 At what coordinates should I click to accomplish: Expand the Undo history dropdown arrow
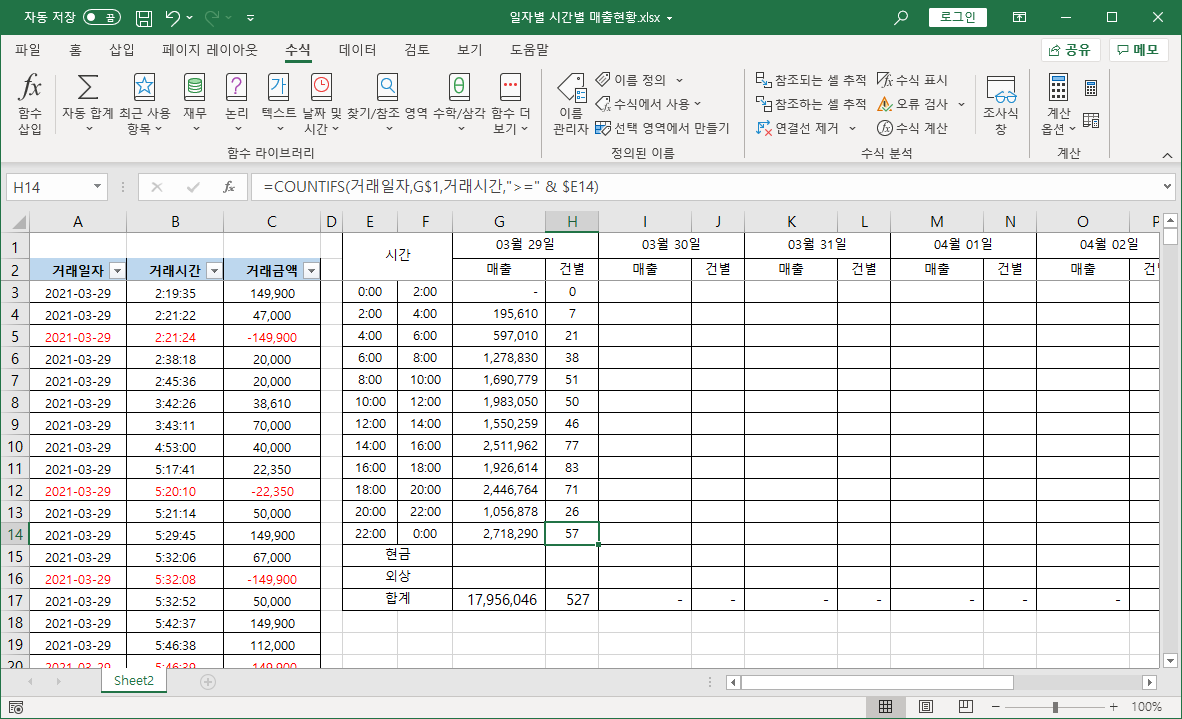tap(189, 17)
